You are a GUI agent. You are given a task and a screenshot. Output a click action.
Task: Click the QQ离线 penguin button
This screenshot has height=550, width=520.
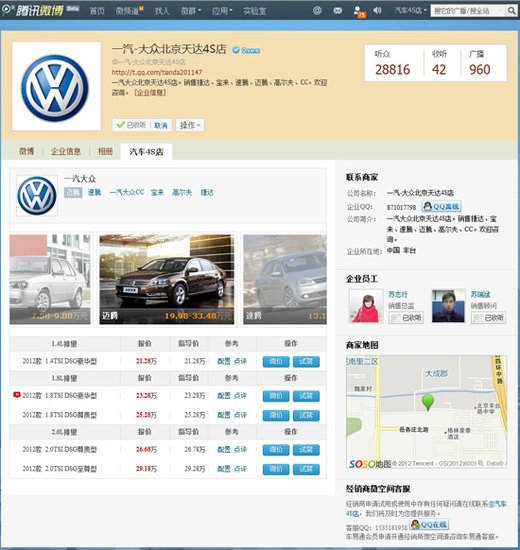click(x=441, y=206)
